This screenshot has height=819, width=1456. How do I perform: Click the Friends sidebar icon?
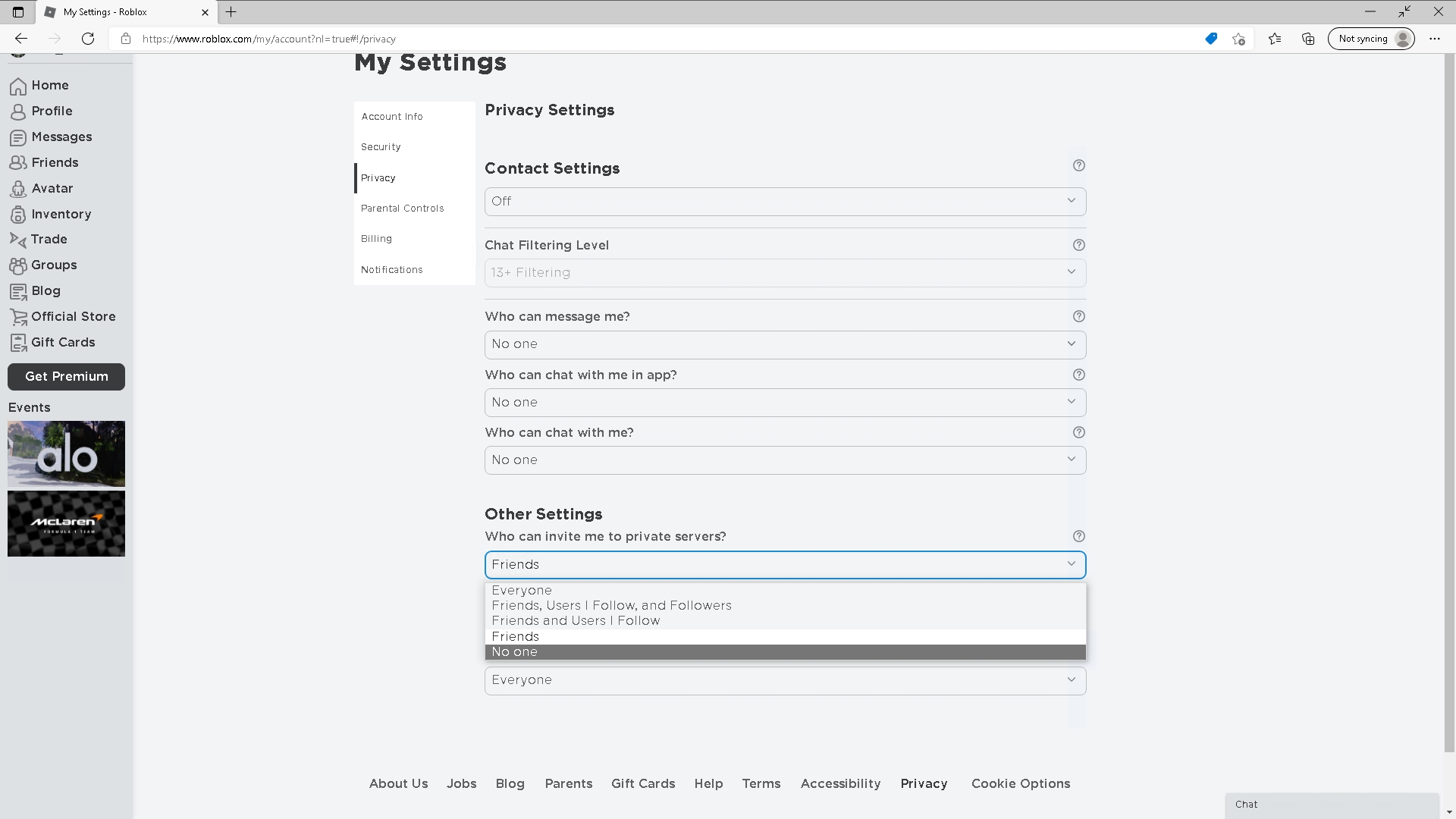[18, 163]
